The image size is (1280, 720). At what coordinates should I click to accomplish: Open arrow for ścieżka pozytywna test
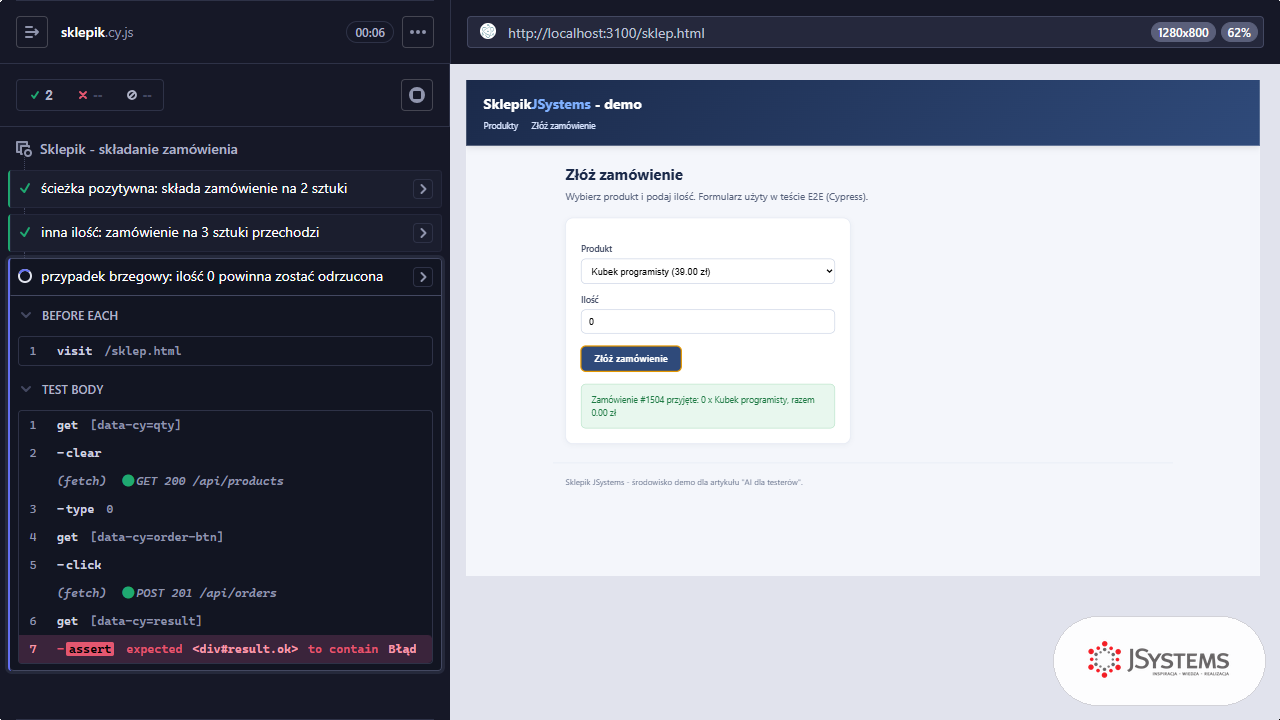click(x=423, y=189)
